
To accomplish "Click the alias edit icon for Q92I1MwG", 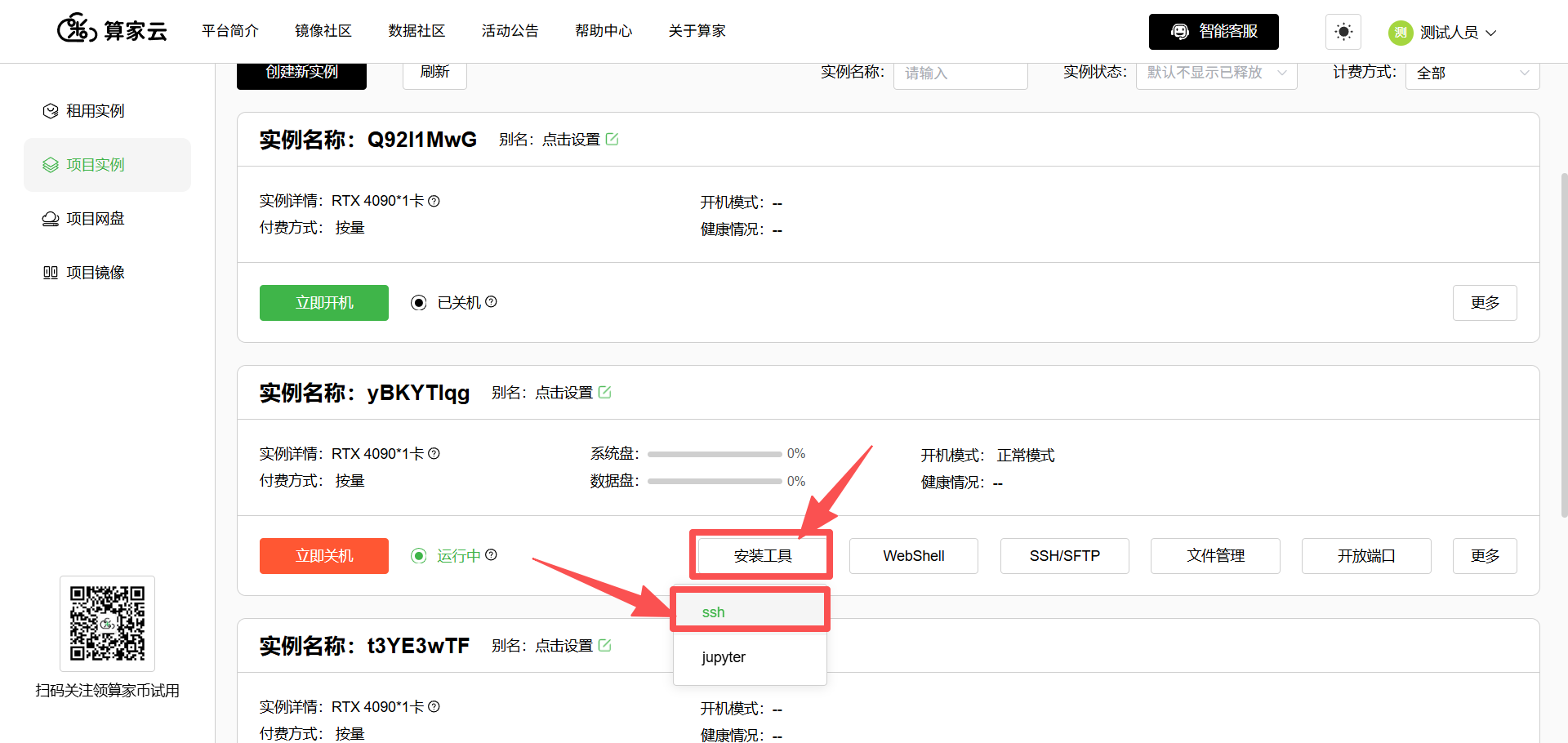I will tap(612, 140).
